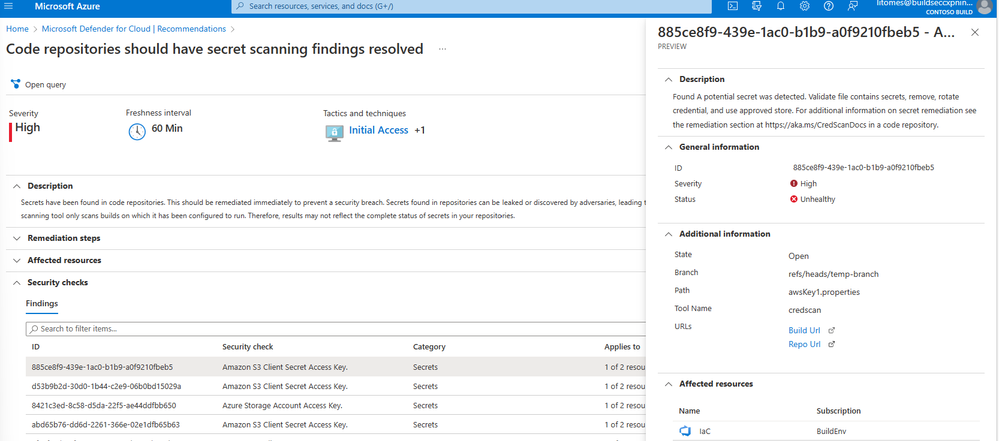
Task: Sort by the Security check column header
Action: (247, 347)
